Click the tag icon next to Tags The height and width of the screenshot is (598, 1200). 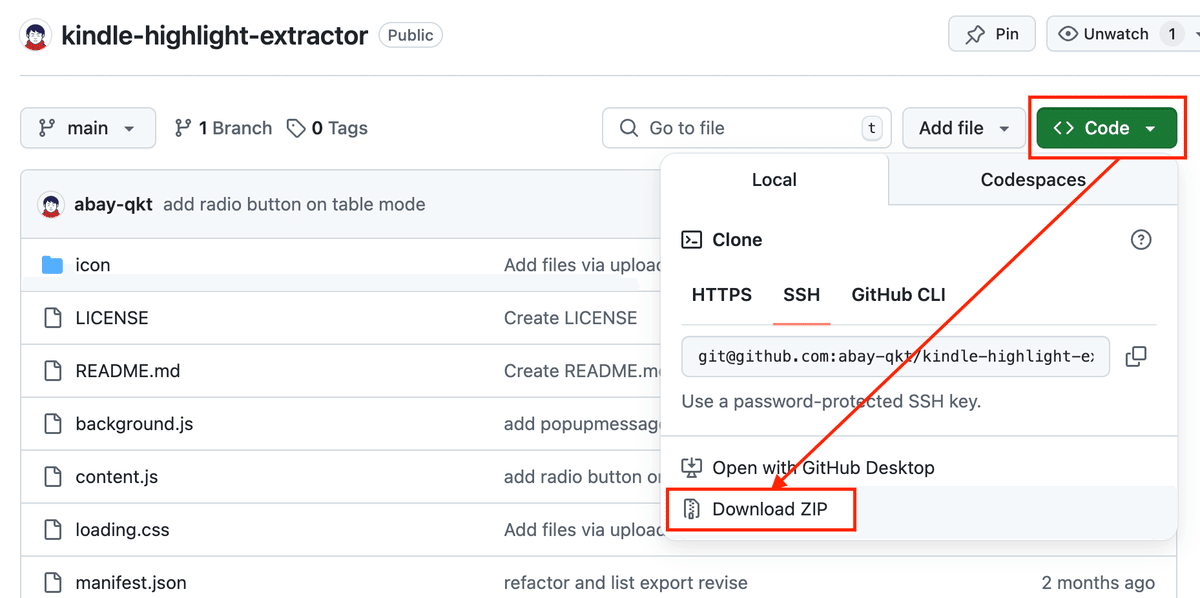click(296, 128)
